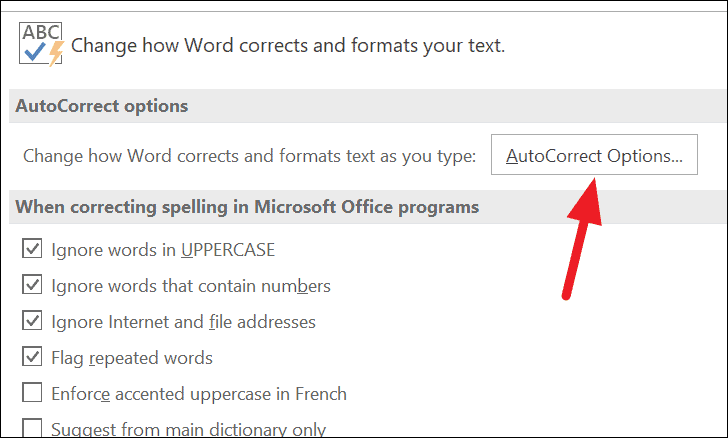Click the 'Flag repeated words' label text
This screenshot has width=728, height=438.
coord(132,358)
